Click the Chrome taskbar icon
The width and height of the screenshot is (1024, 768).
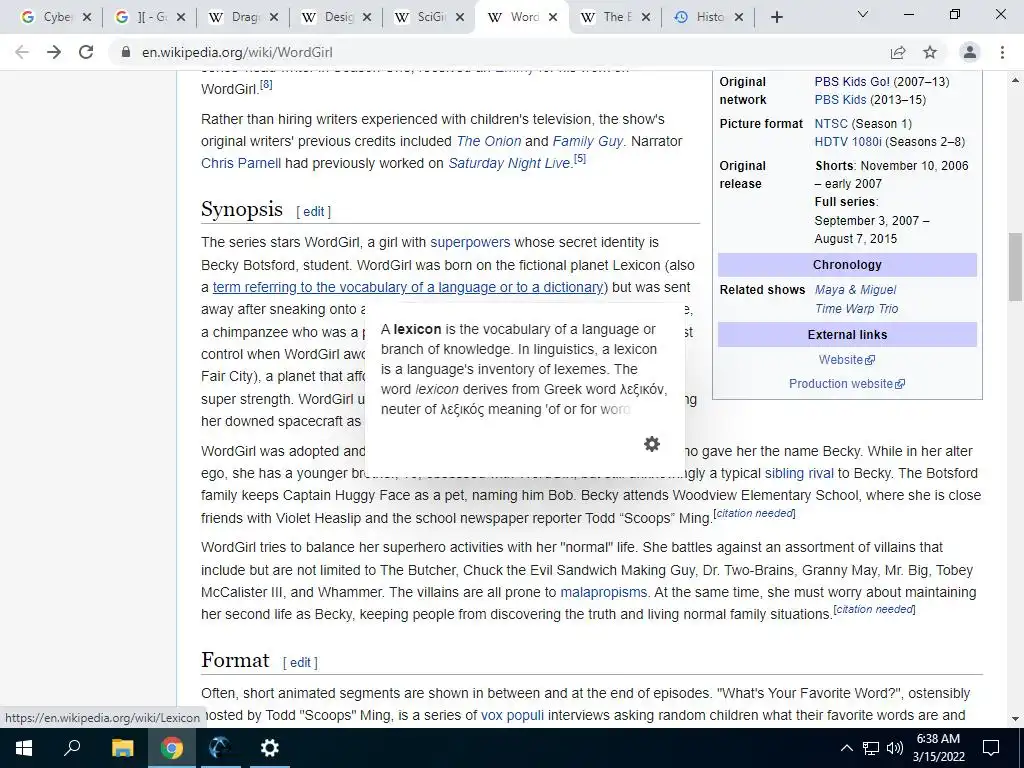point(171,748)
